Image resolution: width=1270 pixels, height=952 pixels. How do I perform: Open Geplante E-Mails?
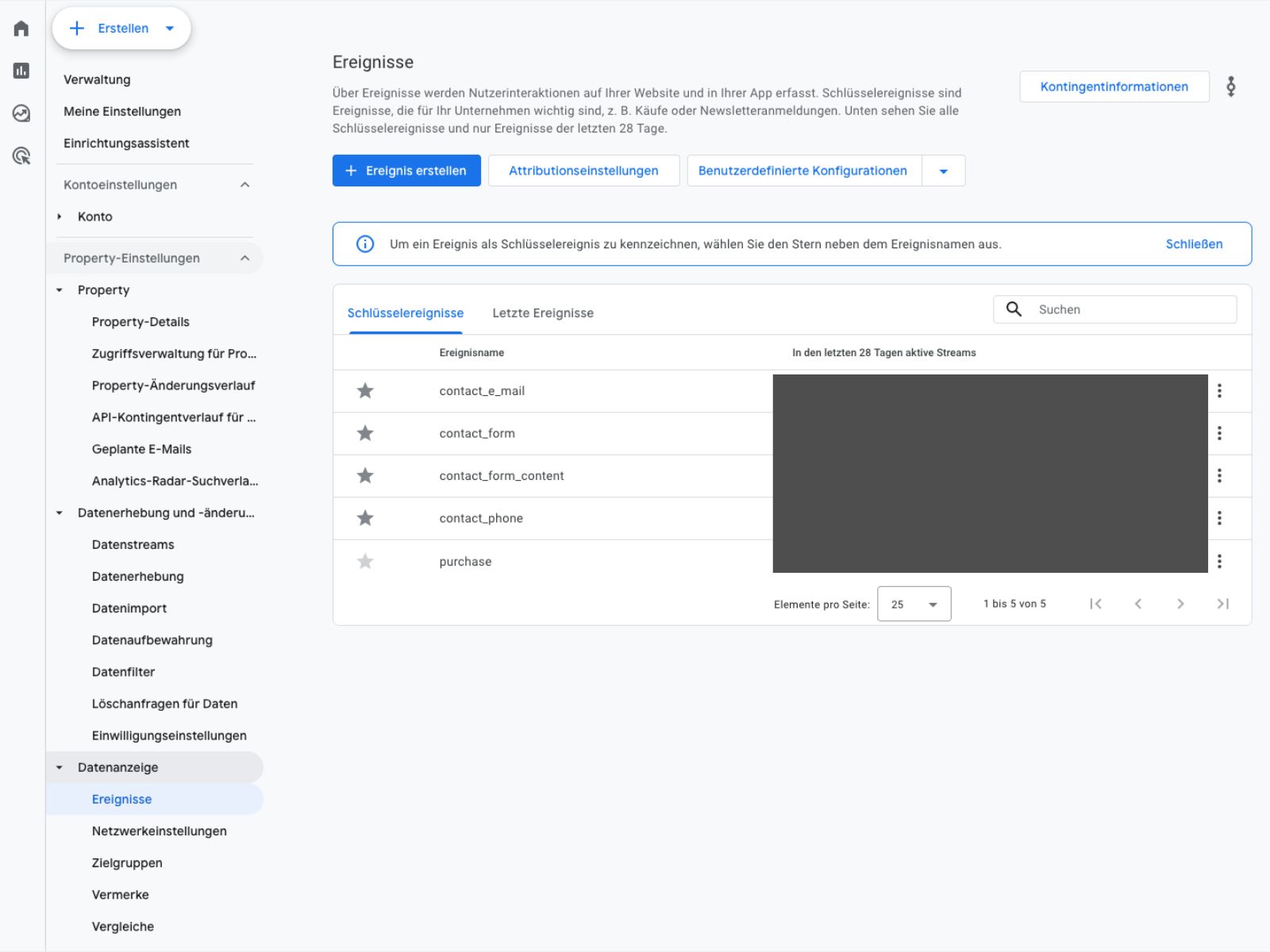pyautogui.click(x=141, y=449)
